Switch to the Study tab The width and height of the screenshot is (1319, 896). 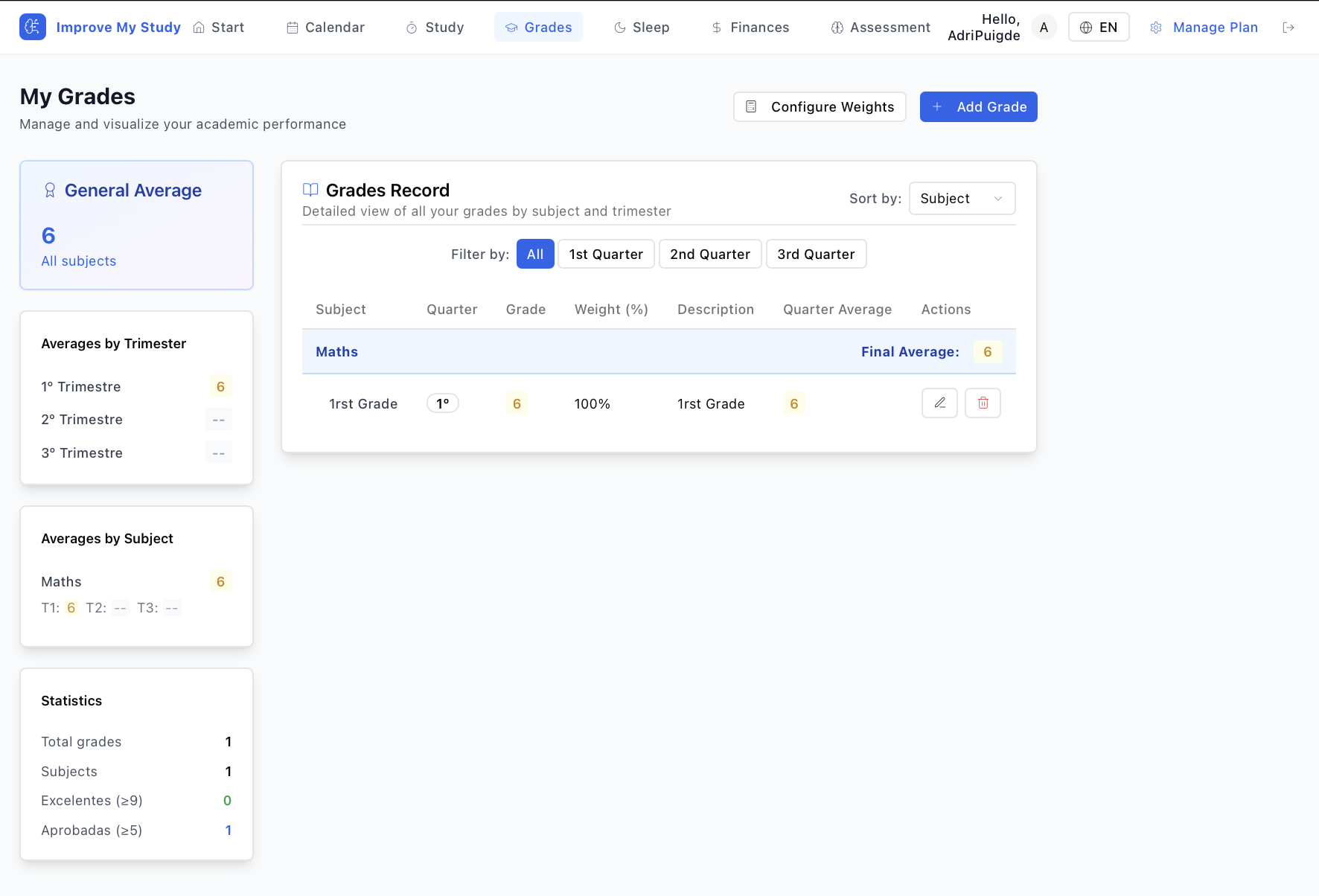coord(435,28)
